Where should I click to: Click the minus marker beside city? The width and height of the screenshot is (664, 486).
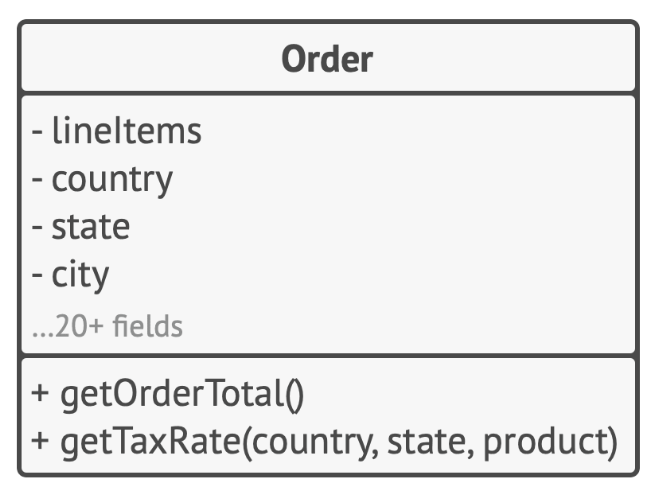coord(37,275)
